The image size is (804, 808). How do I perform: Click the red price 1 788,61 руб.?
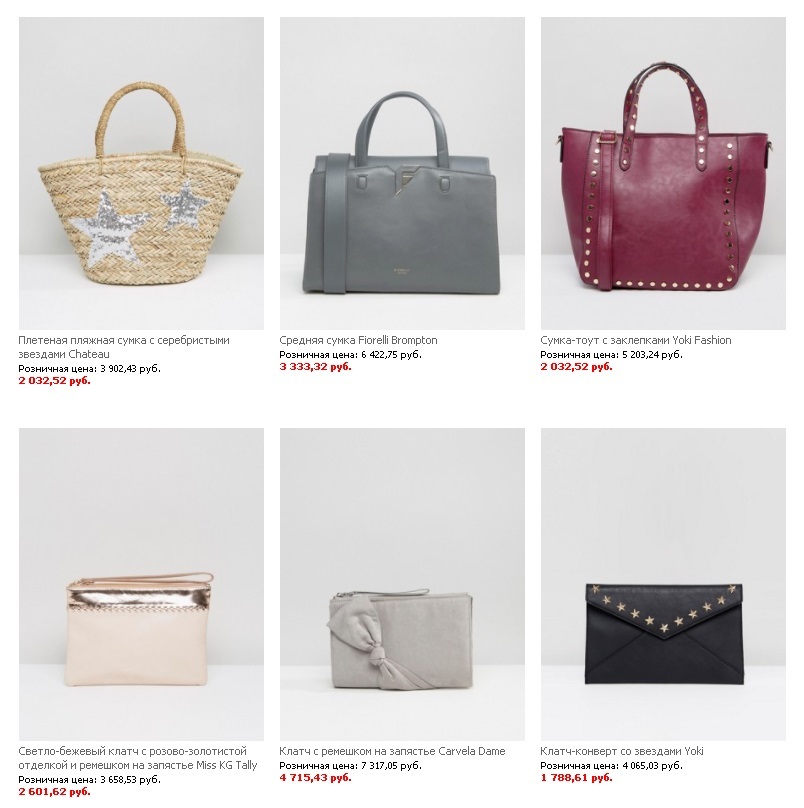[576, 778]
